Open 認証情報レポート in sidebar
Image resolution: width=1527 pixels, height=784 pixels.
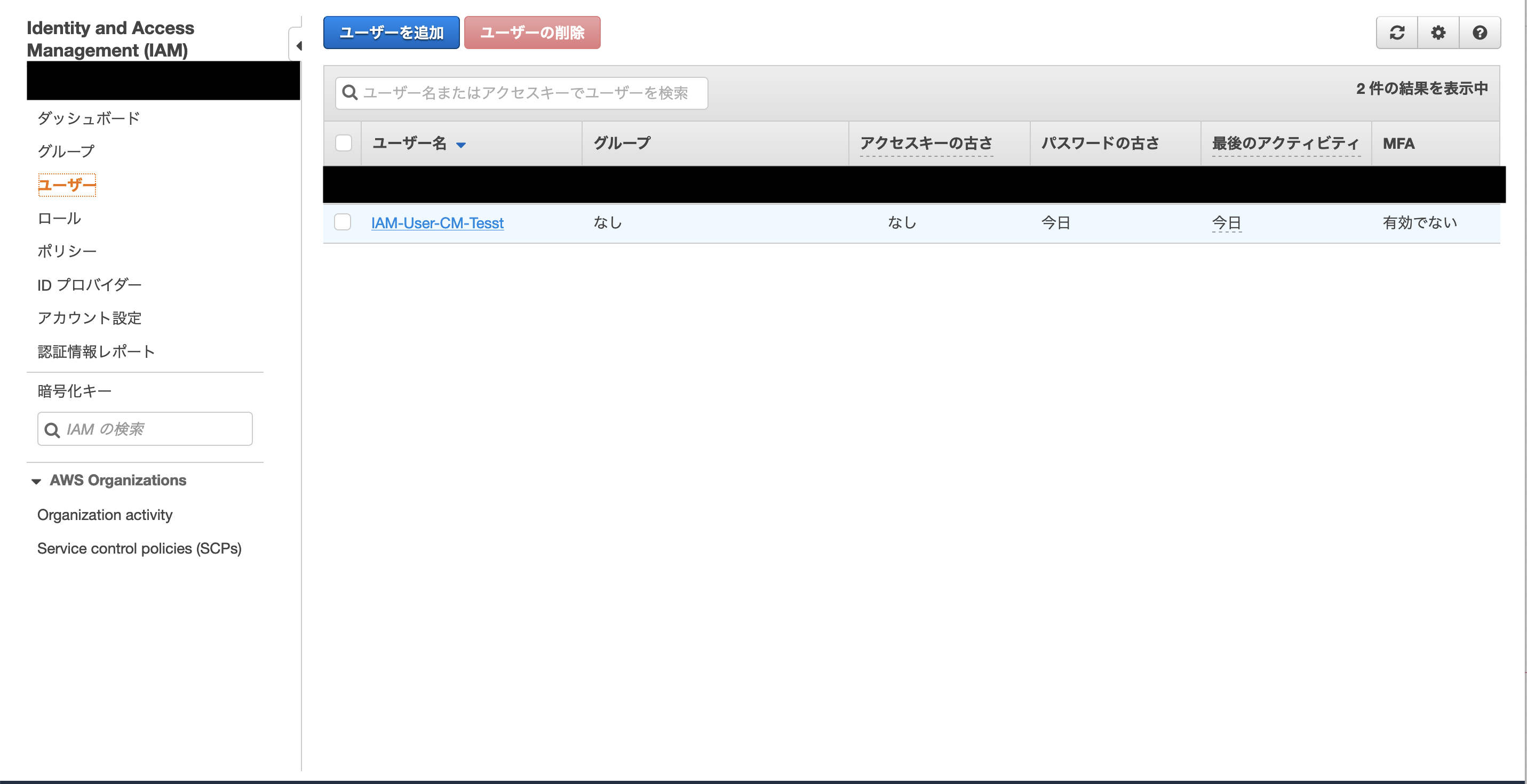point(97,352)
